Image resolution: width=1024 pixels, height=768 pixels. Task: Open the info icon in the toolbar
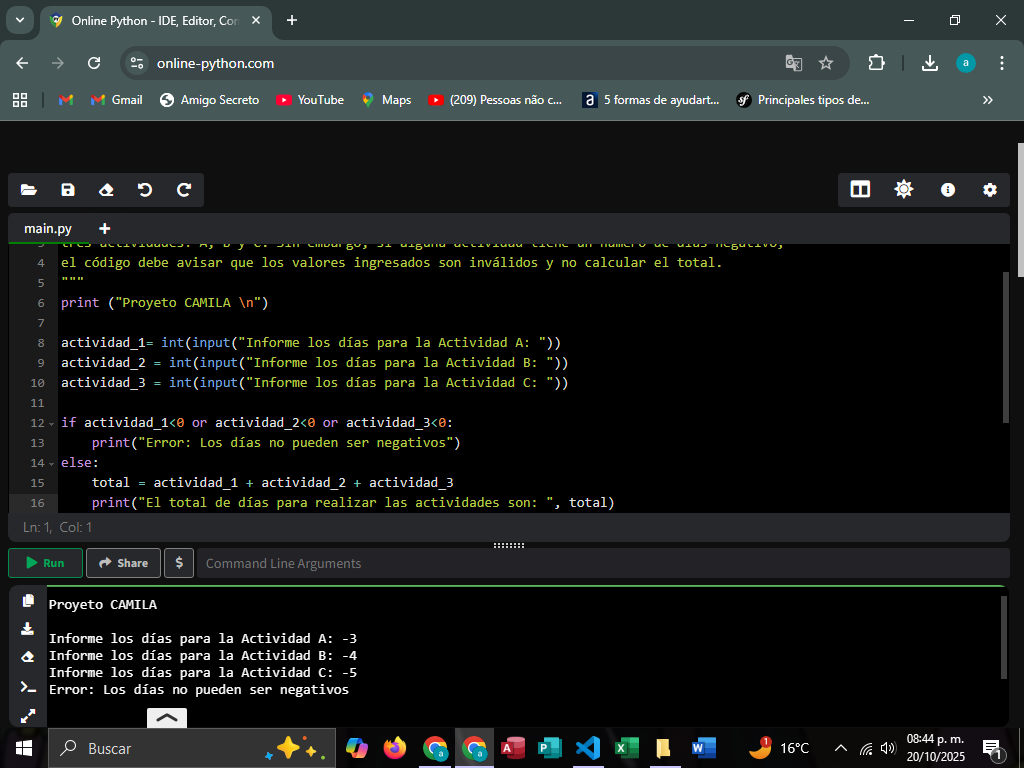point(948,190)
